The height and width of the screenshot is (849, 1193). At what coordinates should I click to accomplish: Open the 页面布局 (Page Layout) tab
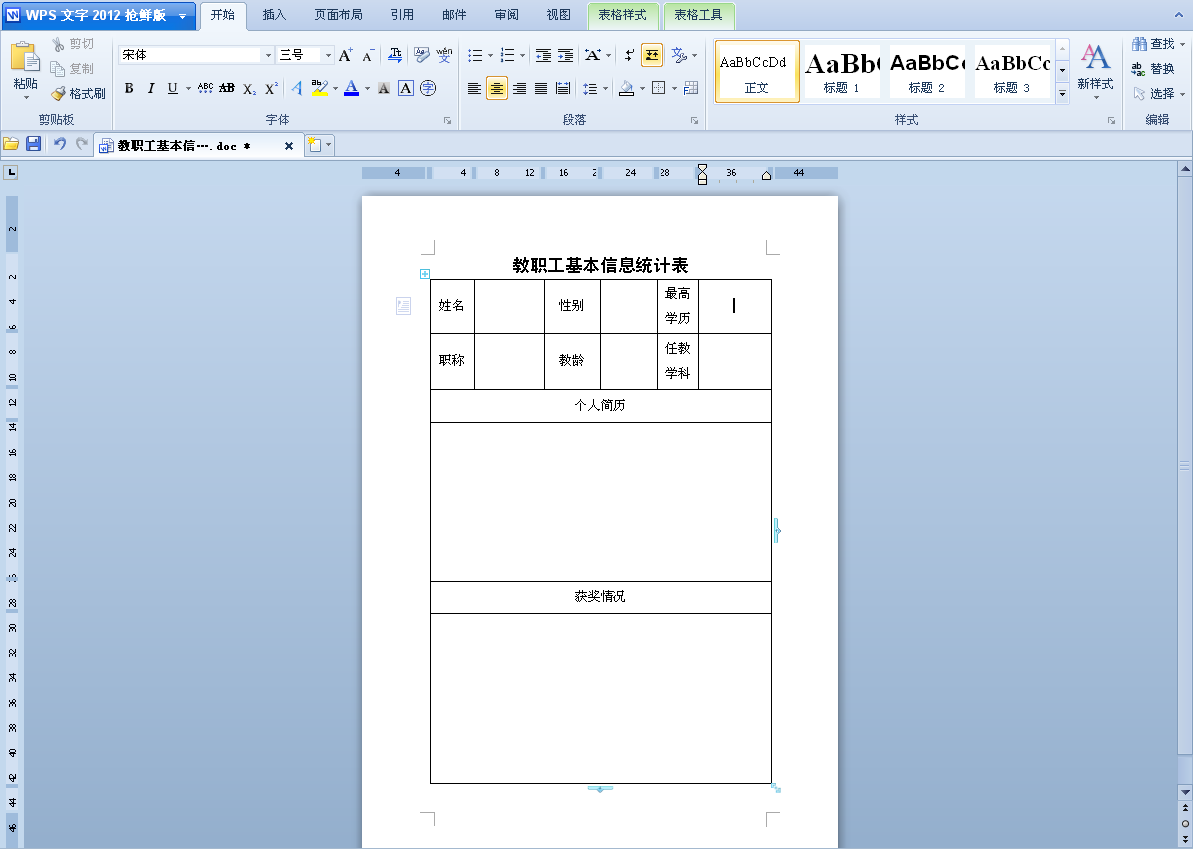338,15
